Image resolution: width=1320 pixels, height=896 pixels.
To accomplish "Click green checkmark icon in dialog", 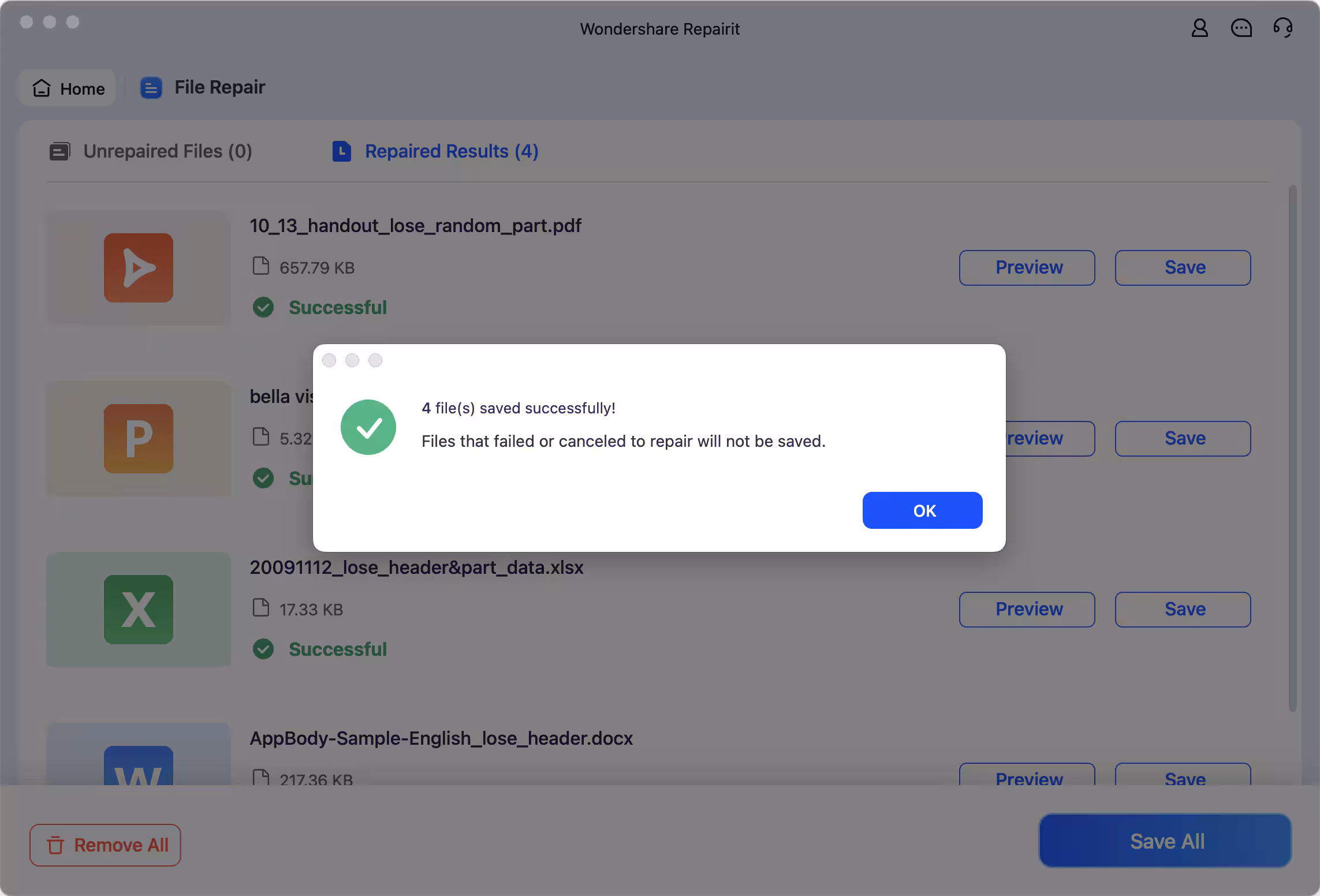I will [x=368, y=427].
